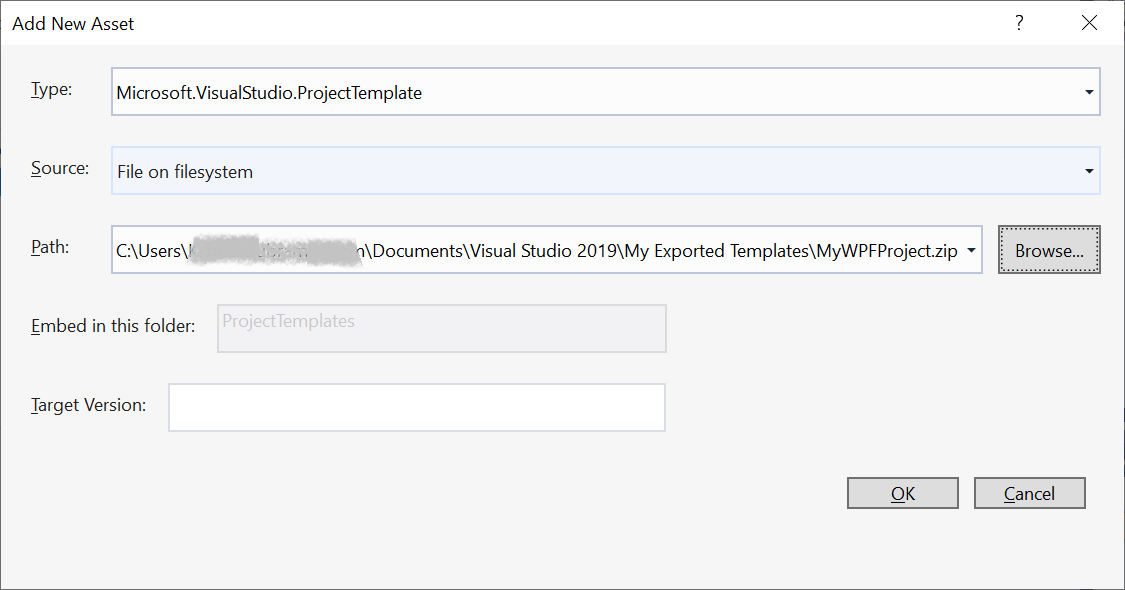Expand the Path history dropdown arrow
1125x590 pixels.
[971, 251]
